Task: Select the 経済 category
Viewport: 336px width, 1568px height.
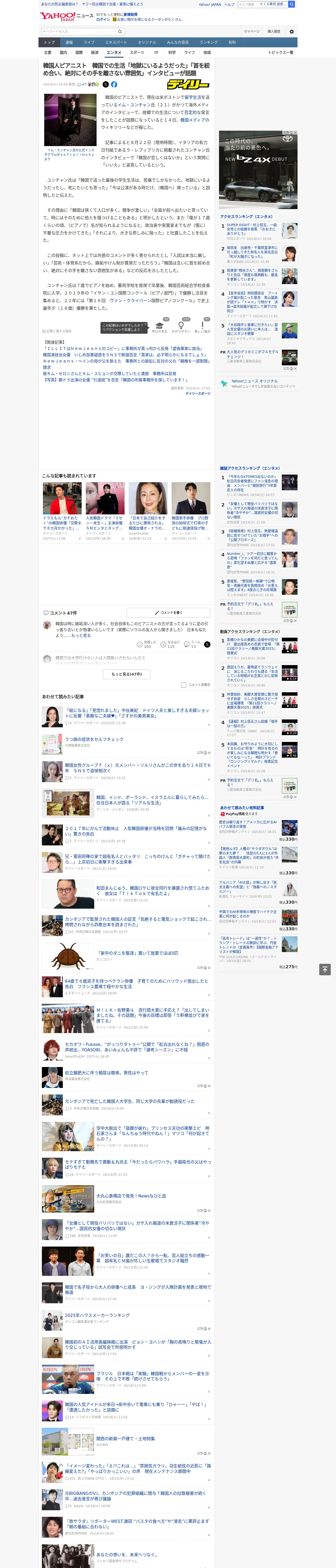Action: point(94,52)
